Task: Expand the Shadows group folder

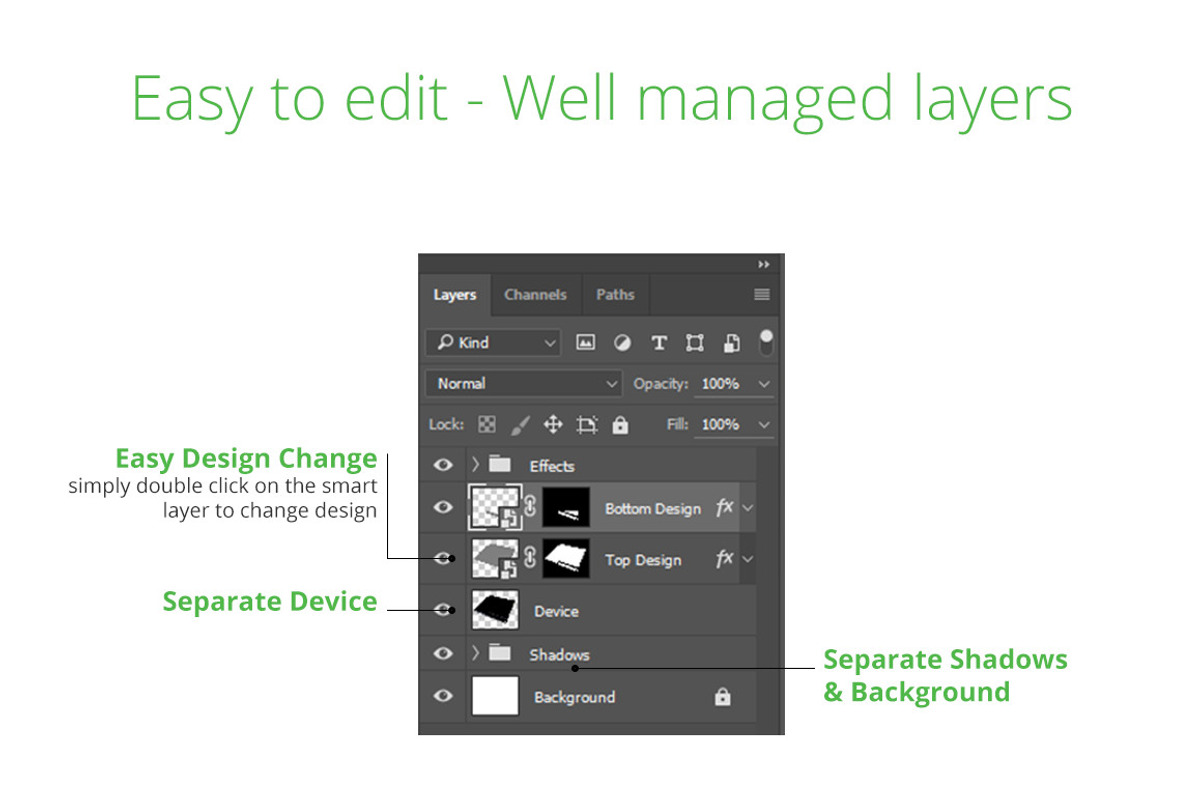Action: coord(476,654)
